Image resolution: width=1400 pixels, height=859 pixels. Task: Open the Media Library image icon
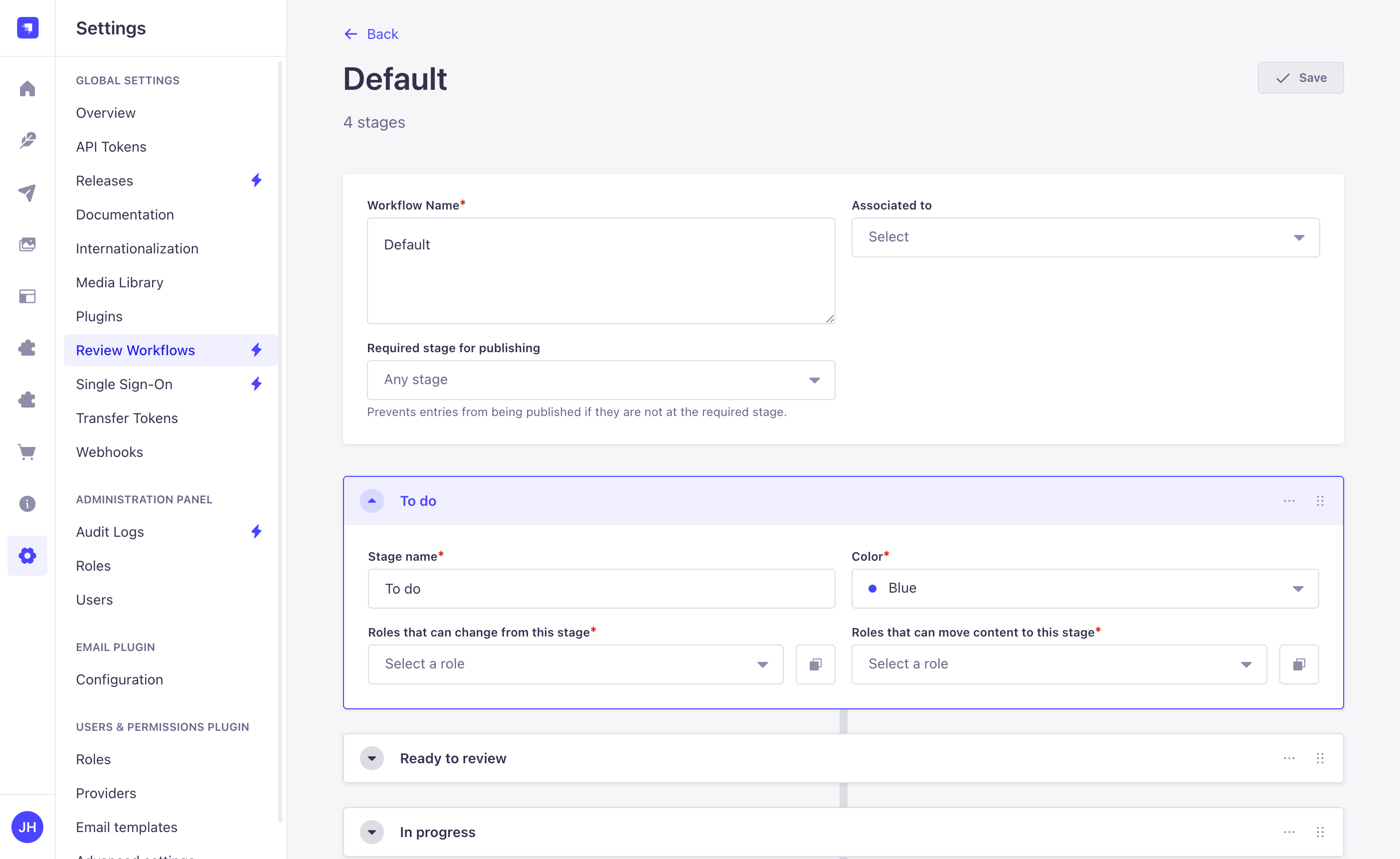click(27, 244)
